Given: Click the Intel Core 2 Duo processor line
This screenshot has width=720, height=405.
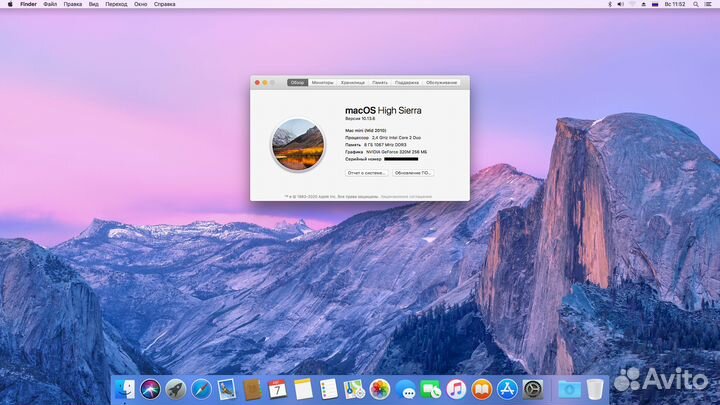Looking at the screenshot, I should (383, 138).
